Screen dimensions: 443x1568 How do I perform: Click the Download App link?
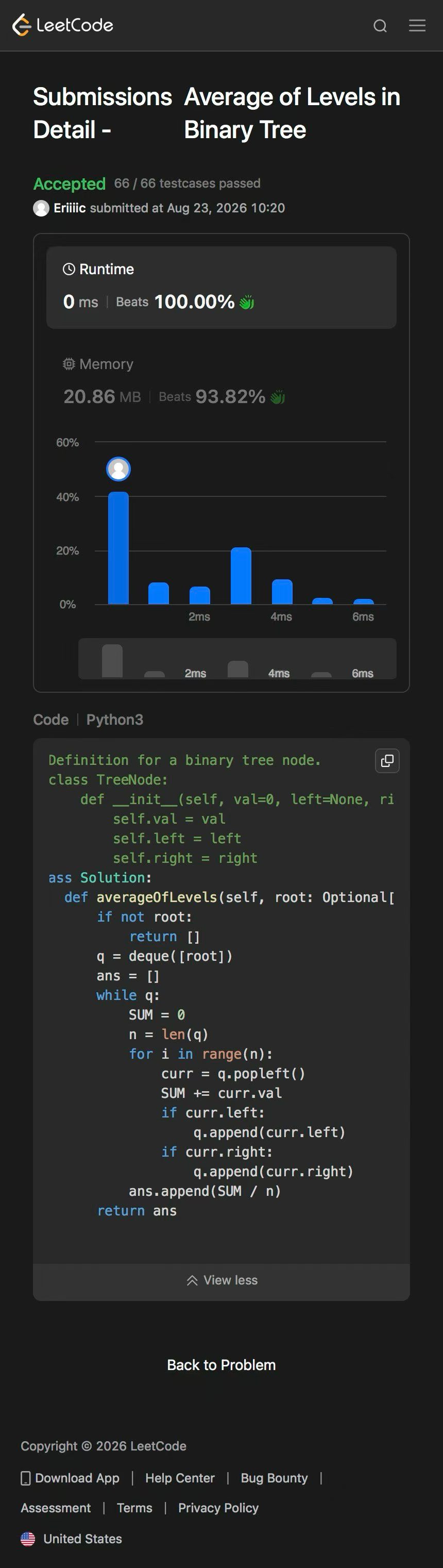pyautogui.click(x=70, y=1478)
